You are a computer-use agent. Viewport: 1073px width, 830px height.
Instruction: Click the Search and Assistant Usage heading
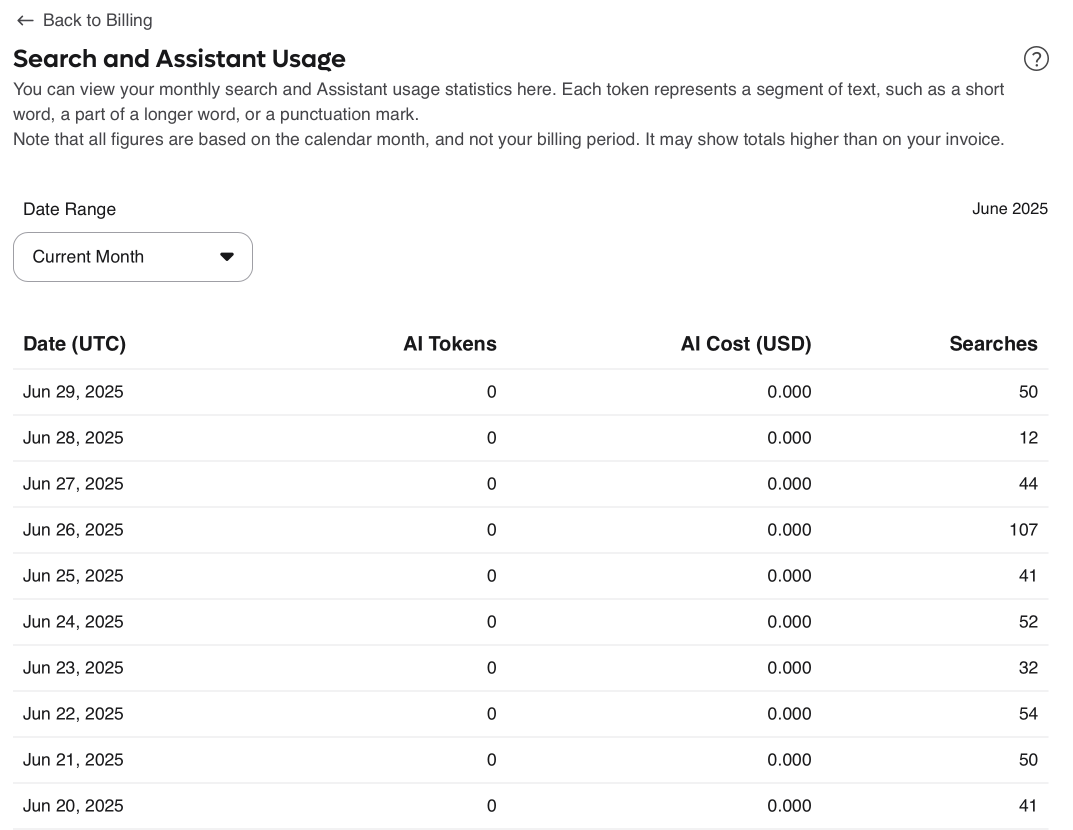pos(179,59)
